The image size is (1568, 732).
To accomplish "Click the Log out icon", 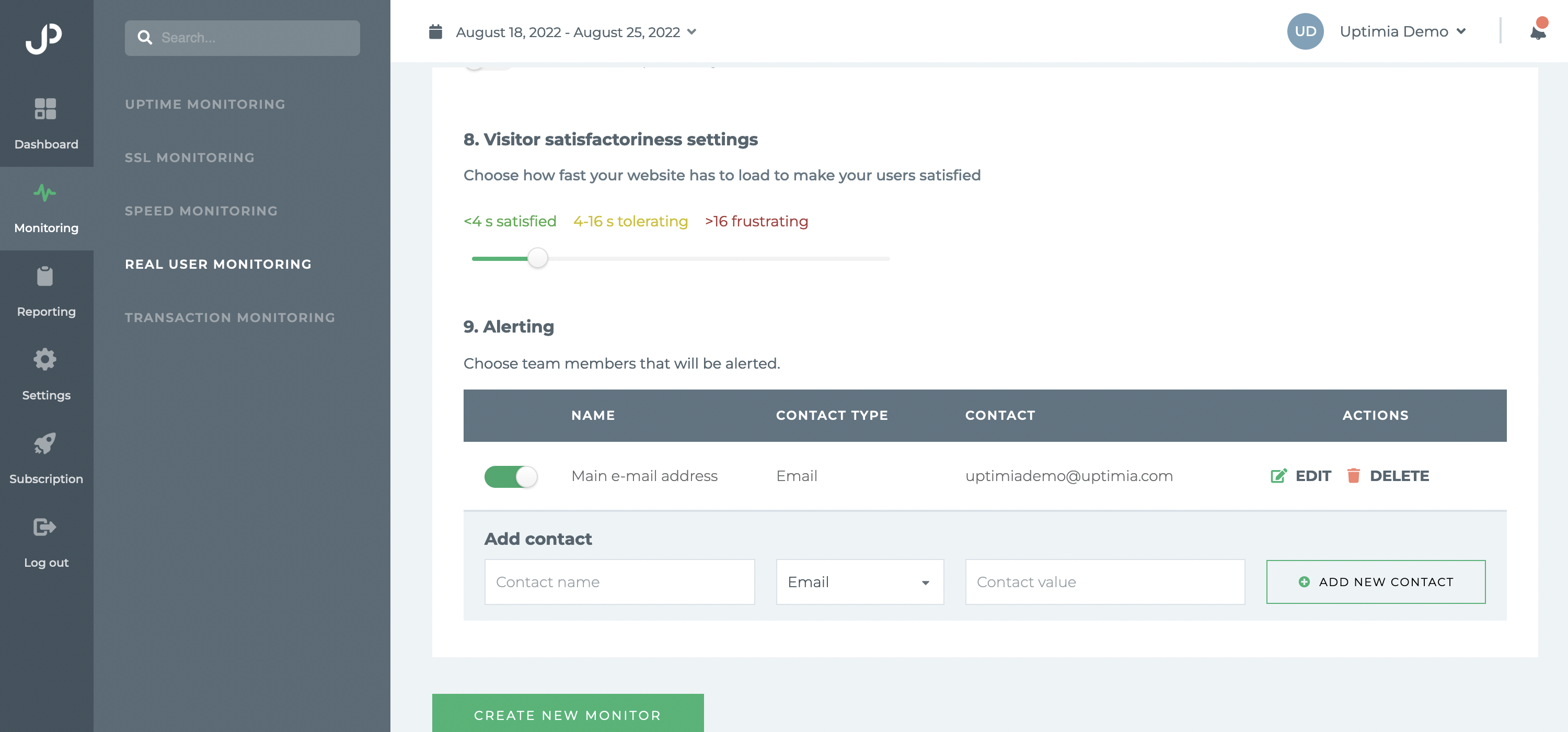I will click(x=45, y=527).
